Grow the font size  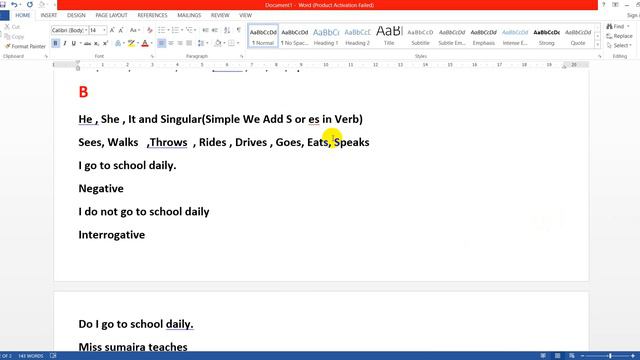(x=112, y=30)
